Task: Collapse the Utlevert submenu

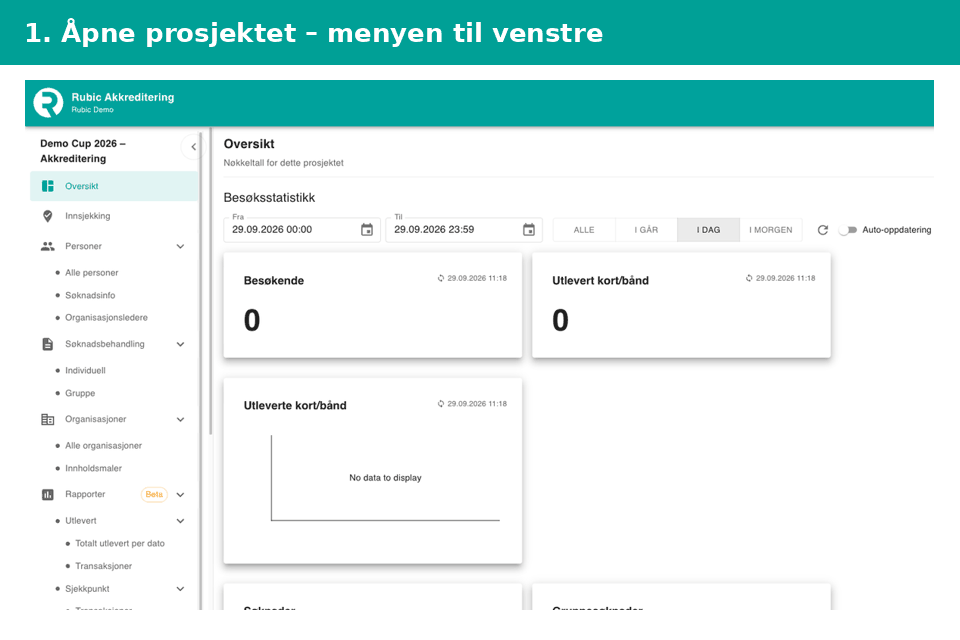Action: pyautogui.click(x=181, y=521)
